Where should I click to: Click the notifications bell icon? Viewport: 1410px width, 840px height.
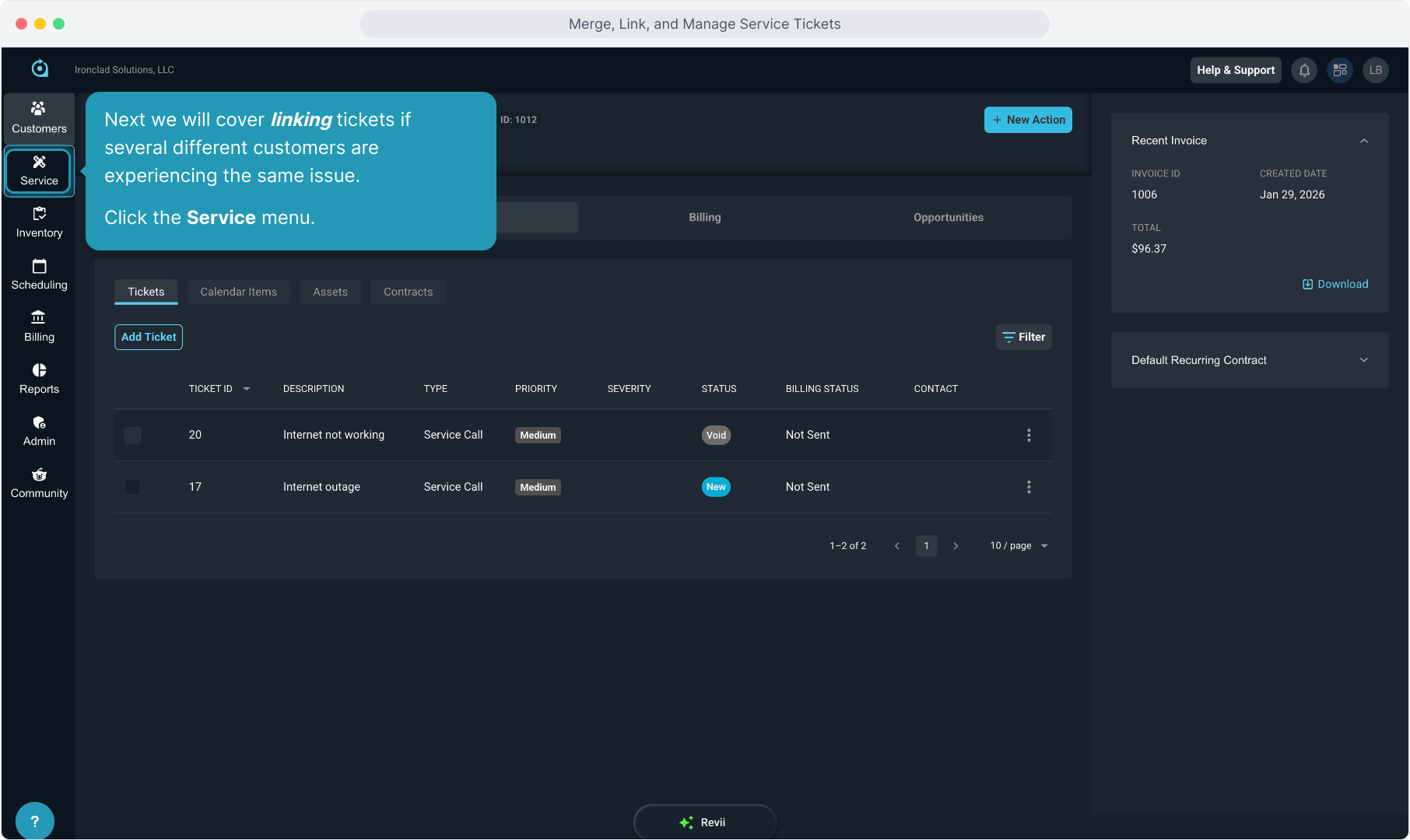click(x=1304, y=70)
